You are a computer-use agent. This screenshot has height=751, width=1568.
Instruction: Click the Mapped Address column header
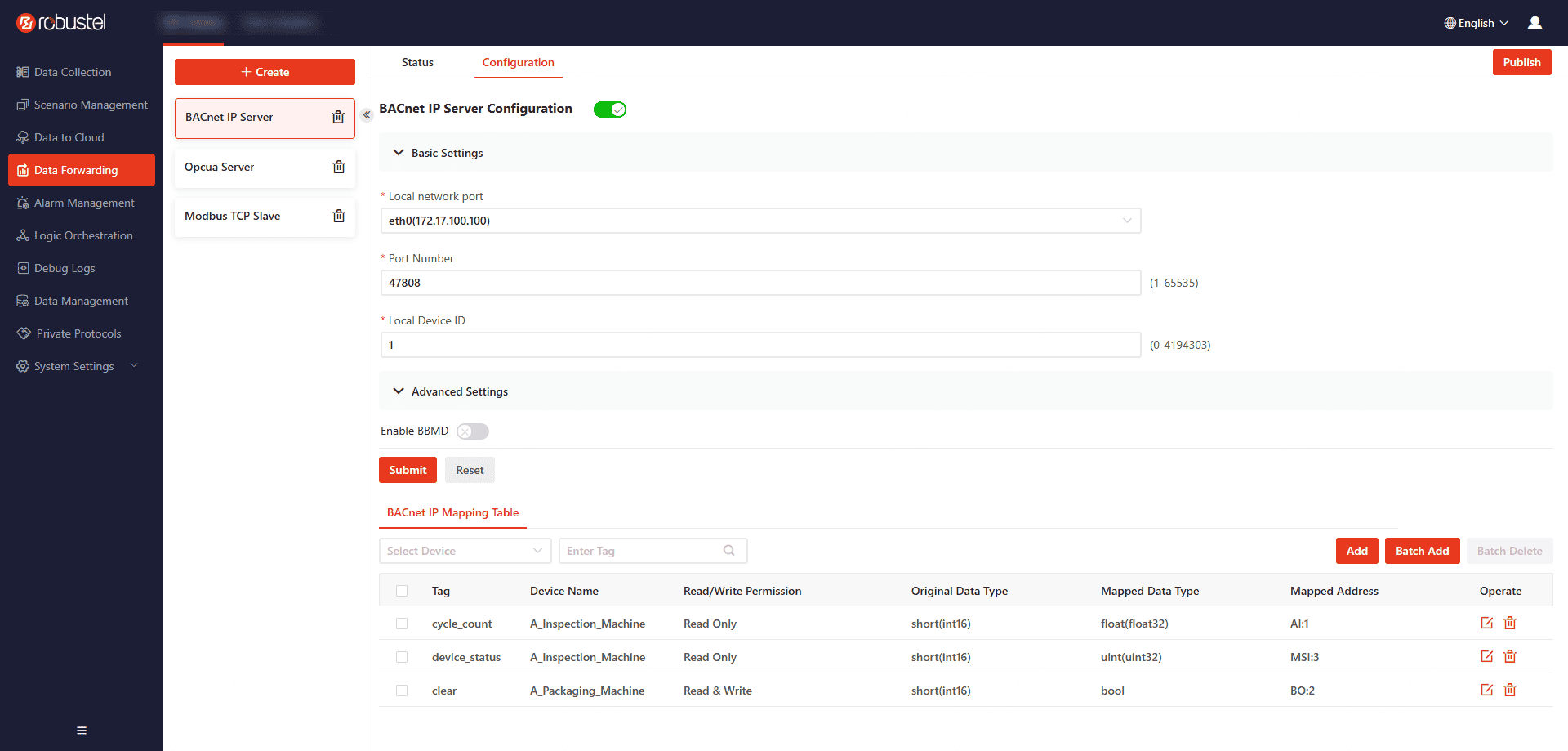click(1334, 591)
